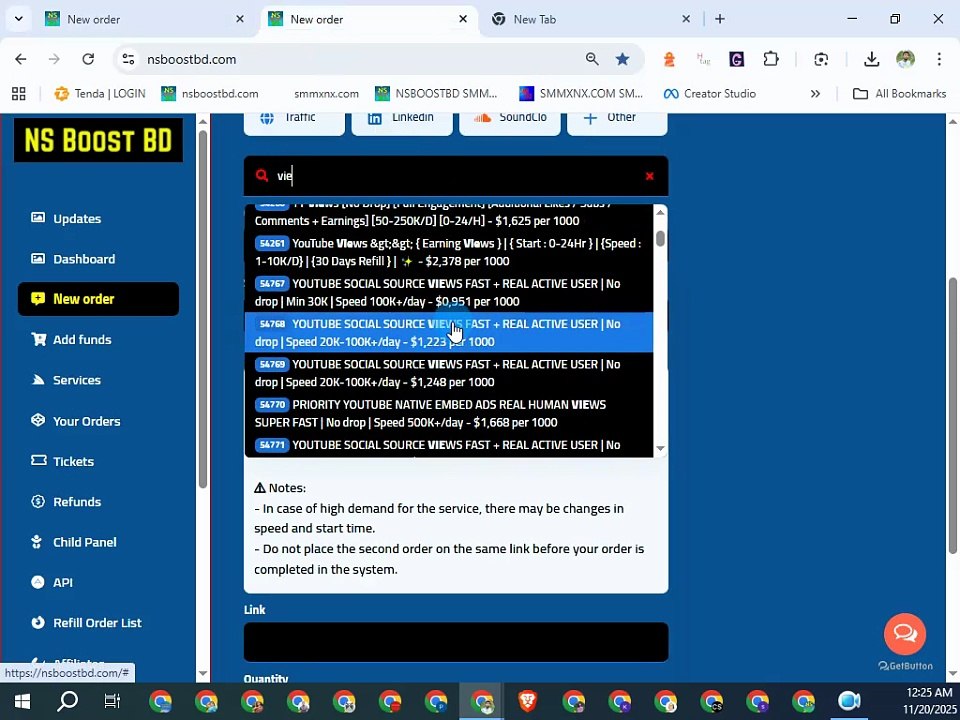Click the zoom magnifier icon in address bar
The height and width of the screenshot is (720, 960).
592,59
